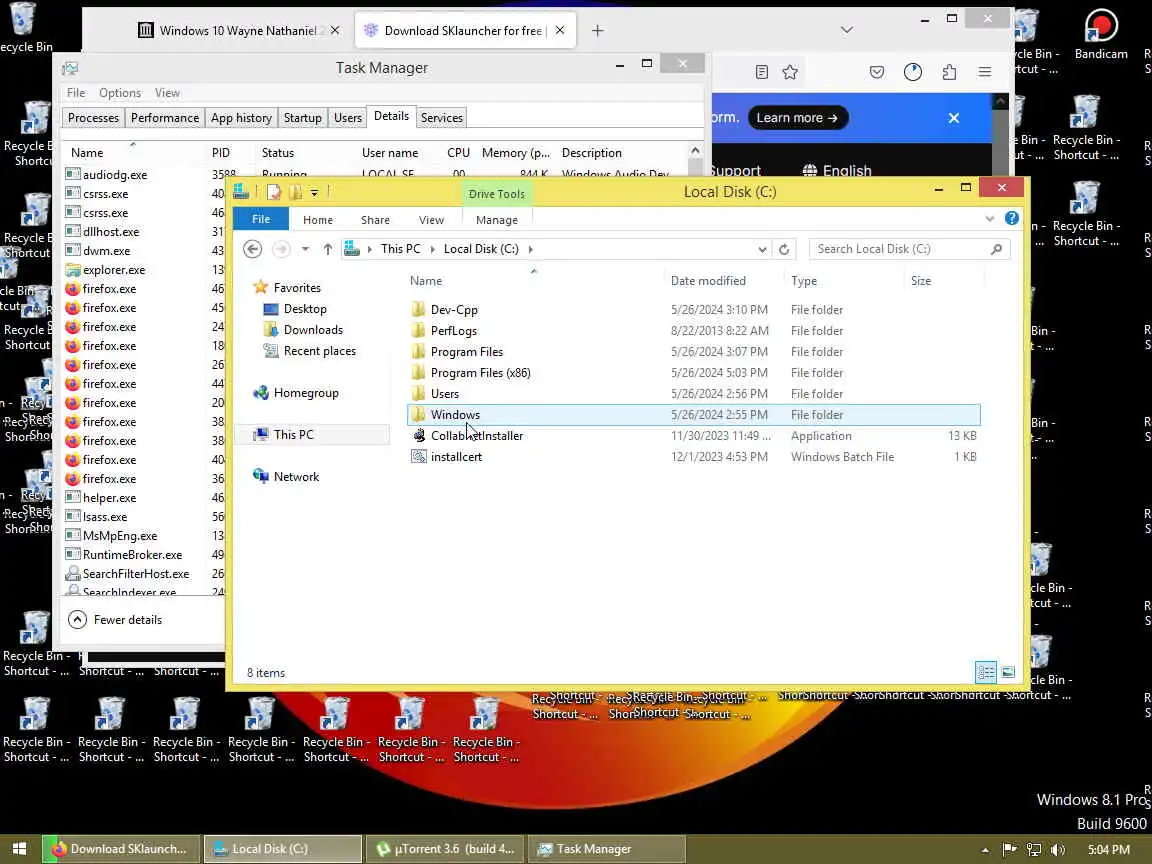Switch to the Startup tab
Image resolution: width=1152 pixels, height=864 pixels.
coord(303,118)
